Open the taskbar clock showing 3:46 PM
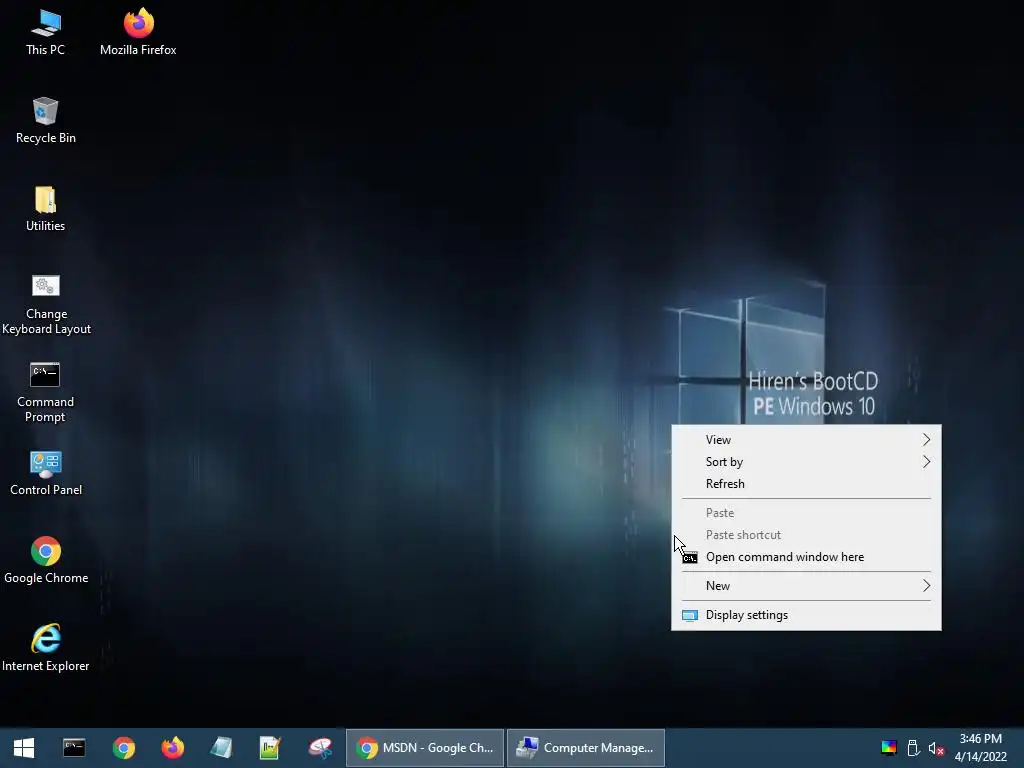The width and height of the screenshot is (1024, 768). 980,748
